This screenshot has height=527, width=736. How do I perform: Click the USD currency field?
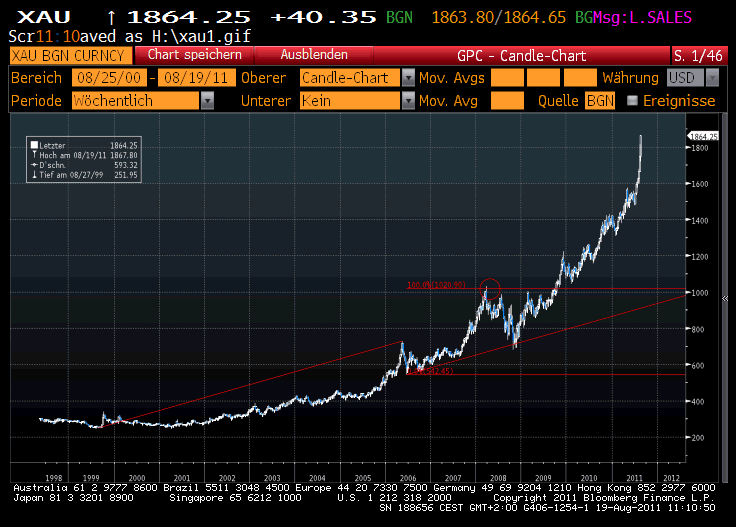click(685, 77)
